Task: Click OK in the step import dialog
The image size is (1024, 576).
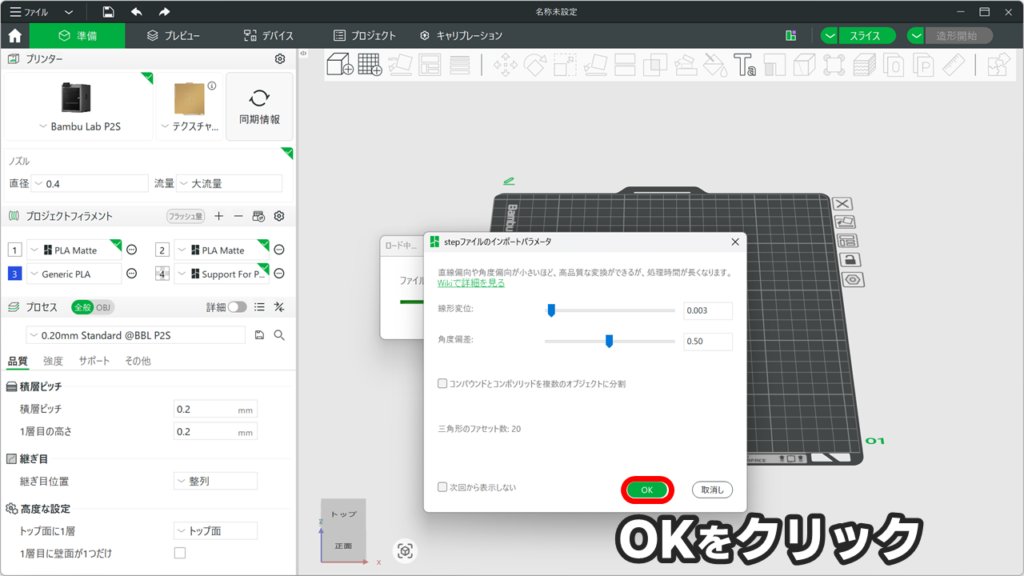Action: [647, 490]
